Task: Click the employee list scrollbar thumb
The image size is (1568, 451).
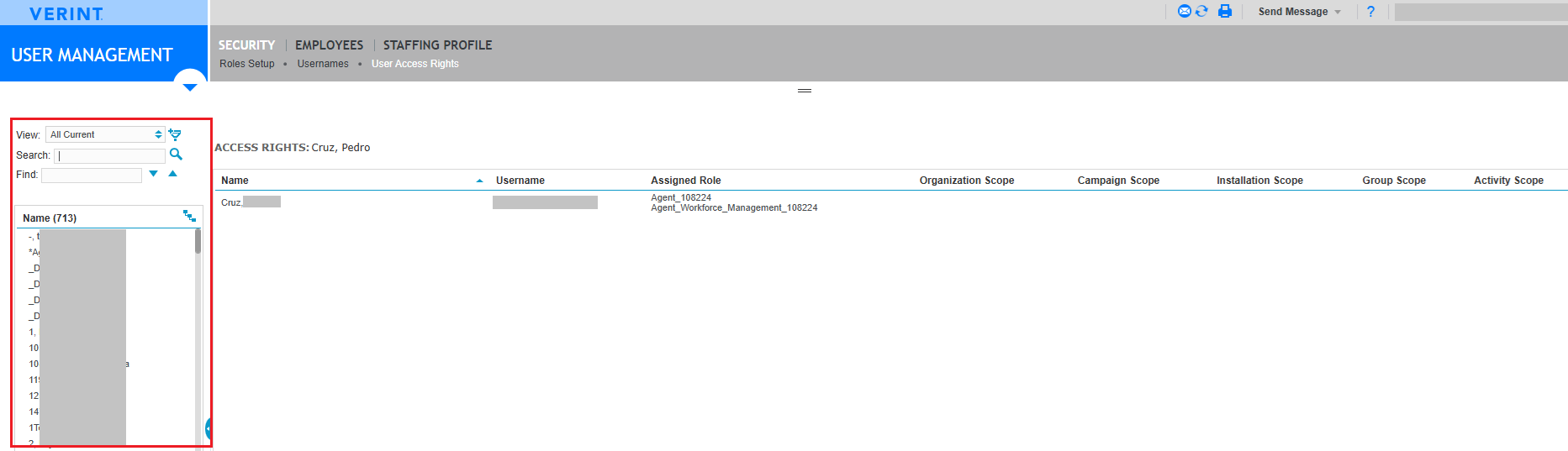Action: pyautogui.click(x=198, y=241)
